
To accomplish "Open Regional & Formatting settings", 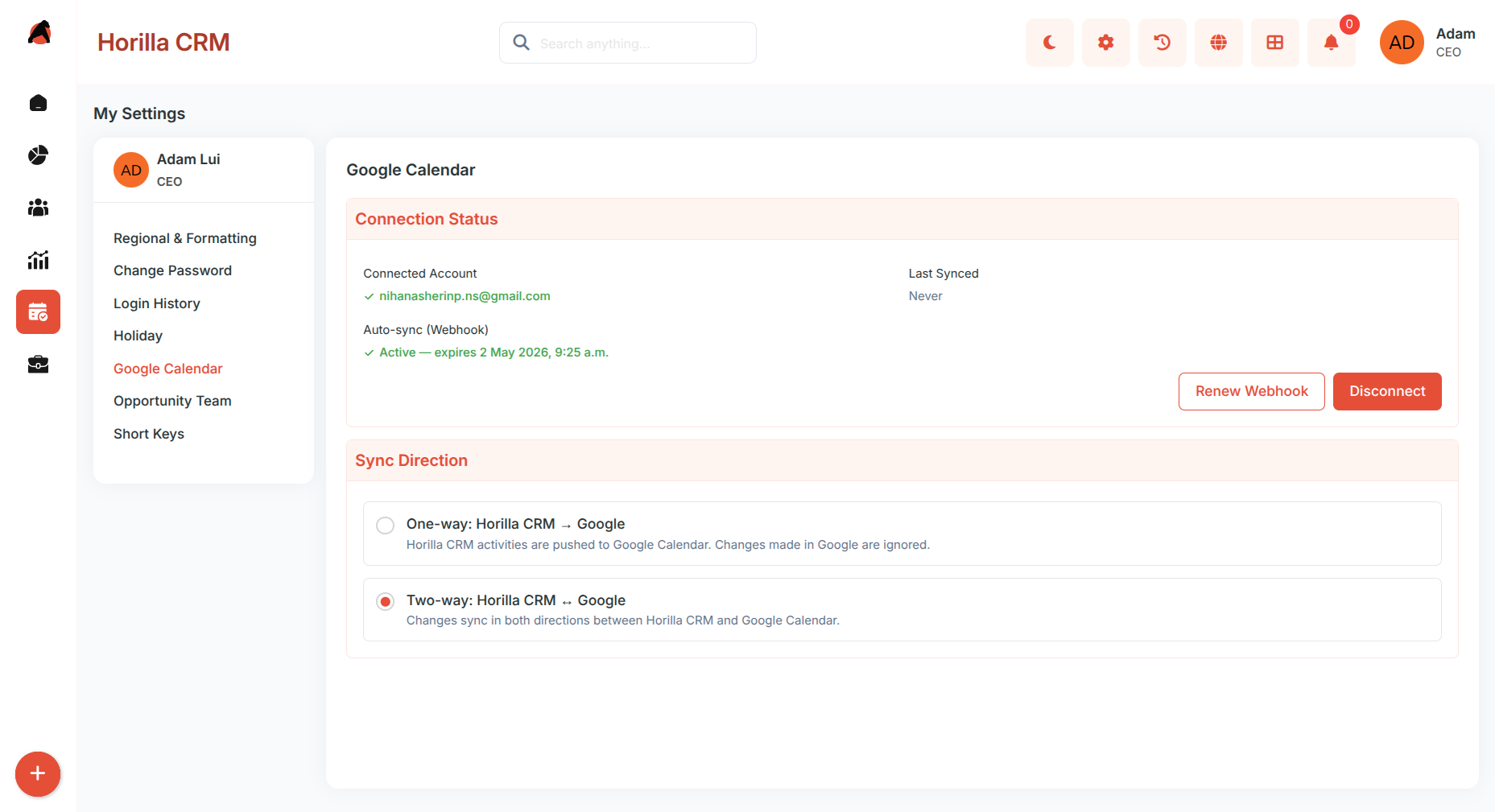I will point(185,238).
